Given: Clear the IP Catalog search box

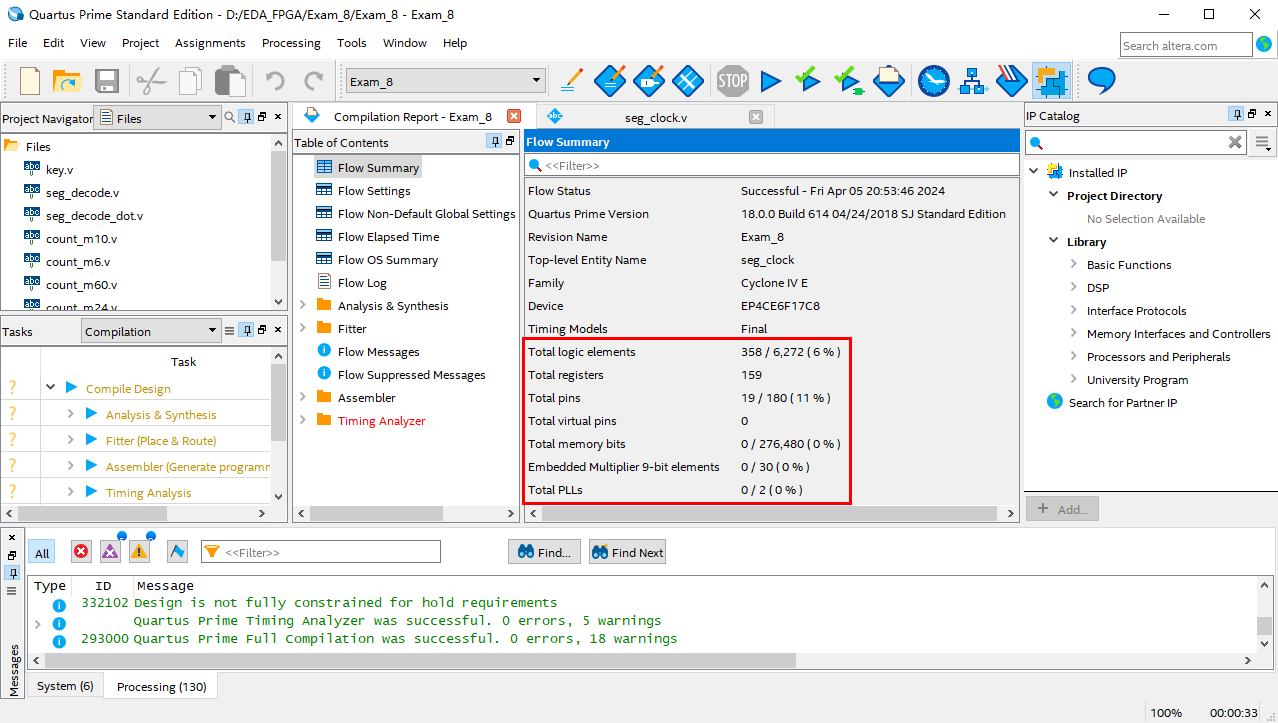Looking at the screenshot, I should point(1235,142).
